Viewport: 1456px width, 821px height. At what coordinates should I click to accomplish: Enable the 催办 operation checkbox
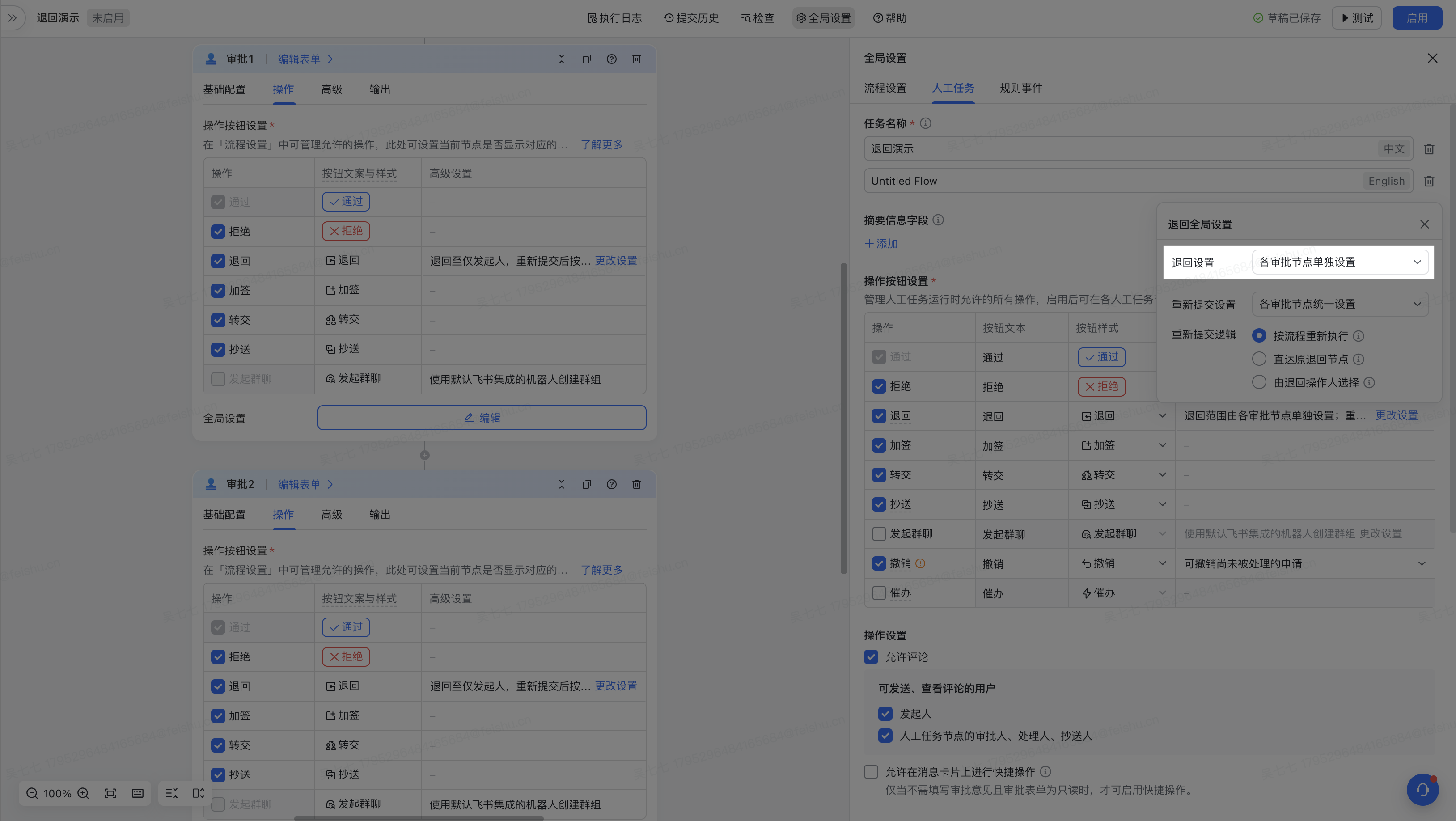(879, 593)
